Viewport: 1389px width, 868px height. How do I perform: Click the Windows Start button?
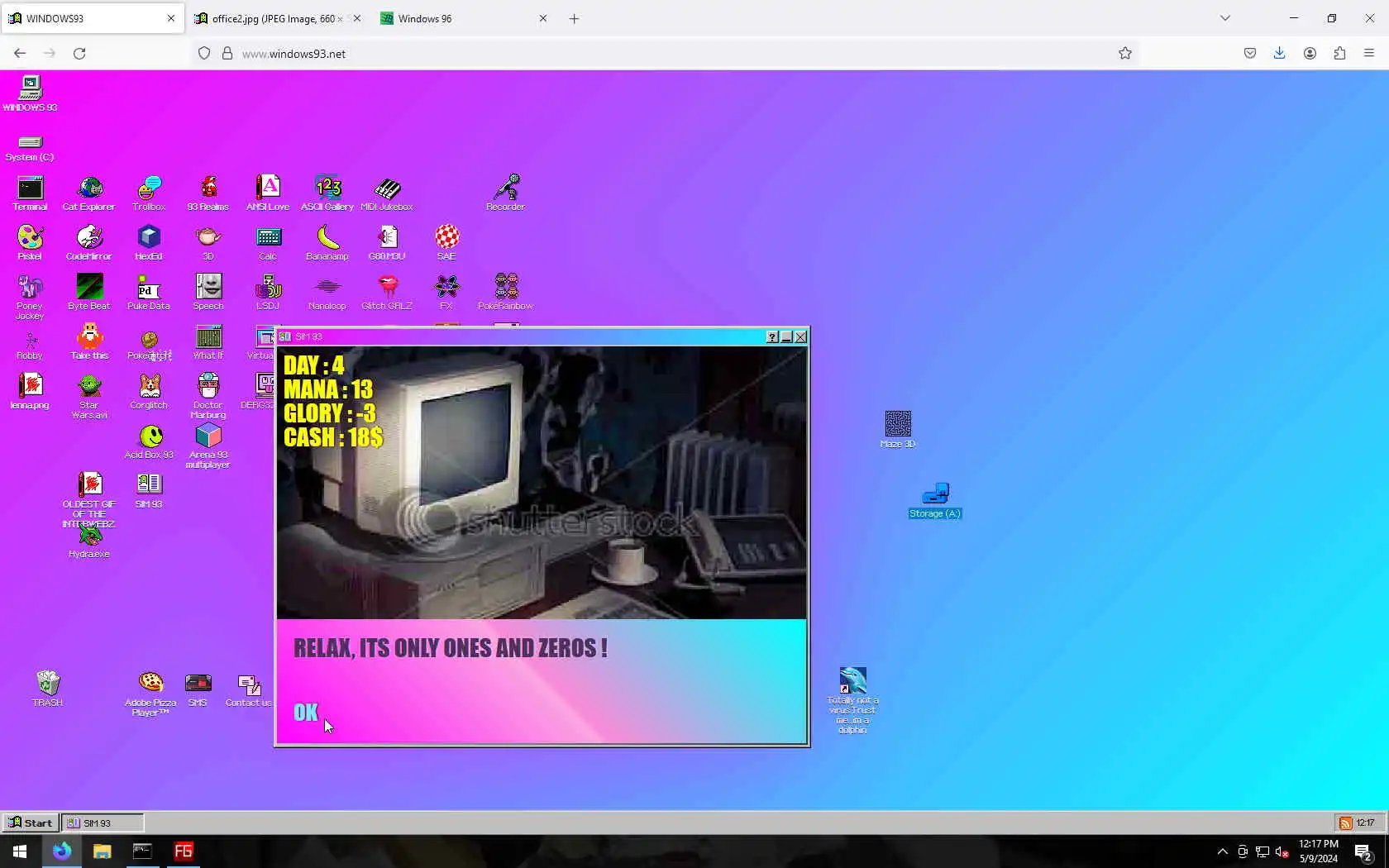click(20, 851)
